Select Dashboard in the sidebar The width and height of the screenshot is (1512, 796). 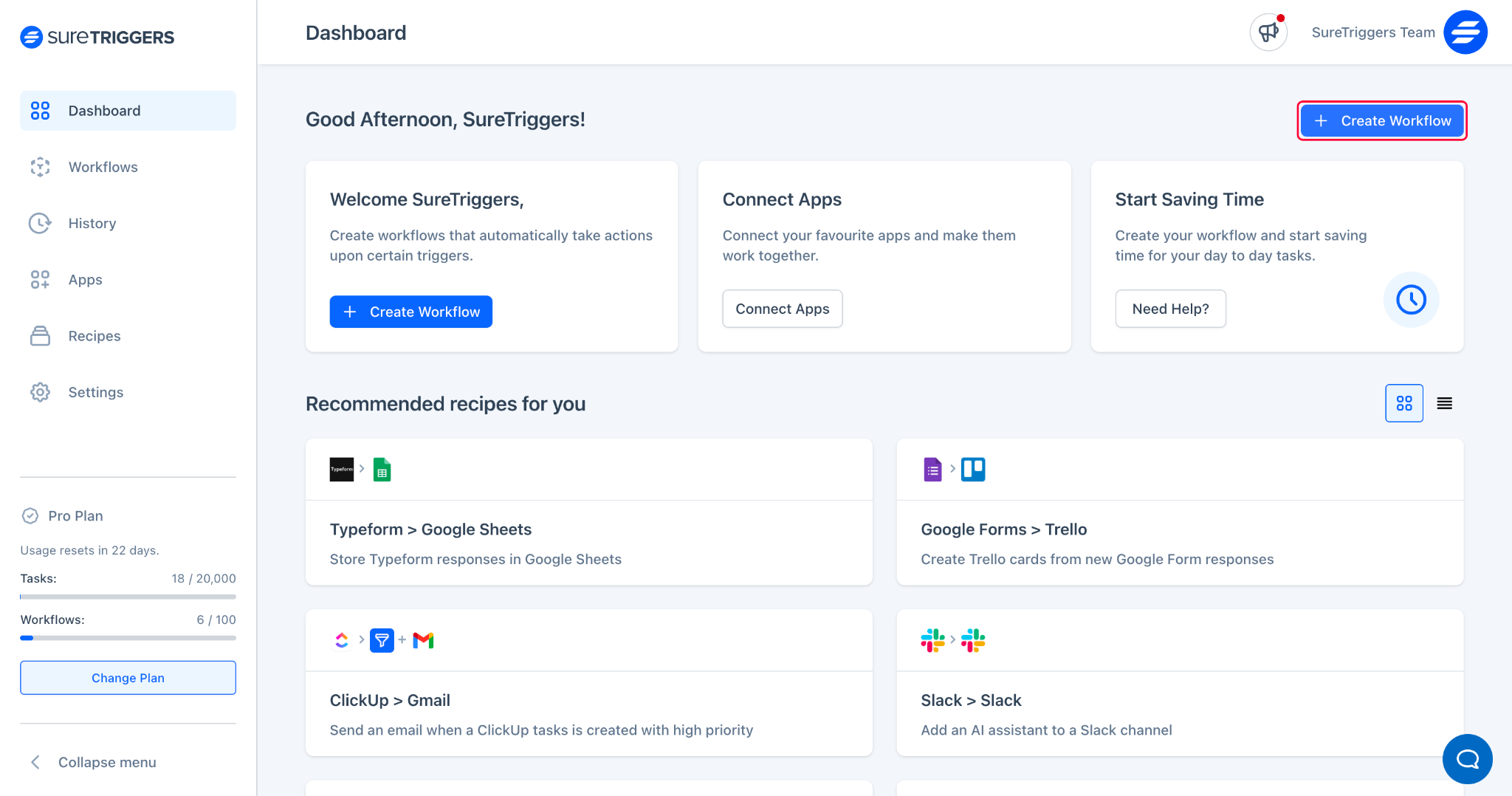104,110
